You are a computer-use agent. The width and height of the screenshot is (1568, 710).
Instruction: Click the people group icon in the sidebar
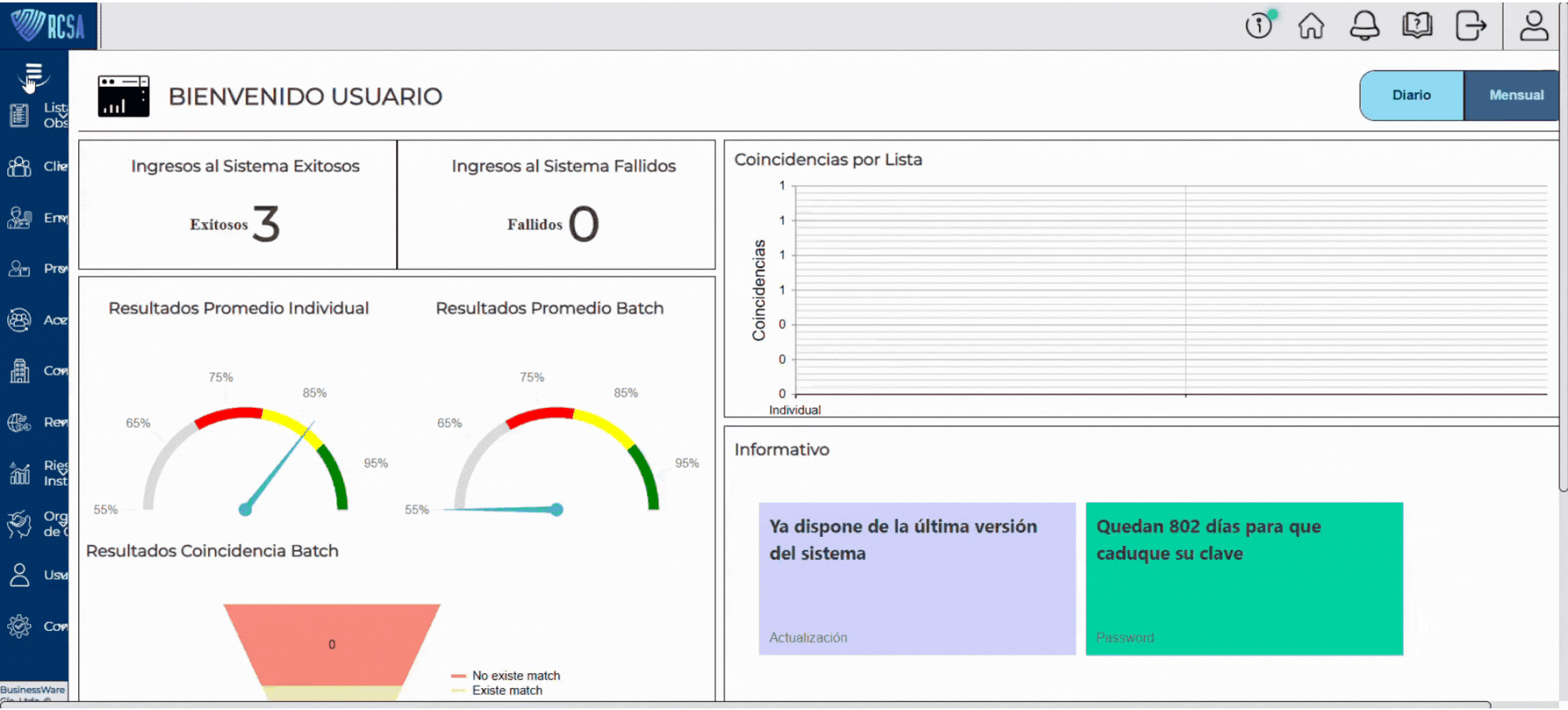(x=20, y=166)
